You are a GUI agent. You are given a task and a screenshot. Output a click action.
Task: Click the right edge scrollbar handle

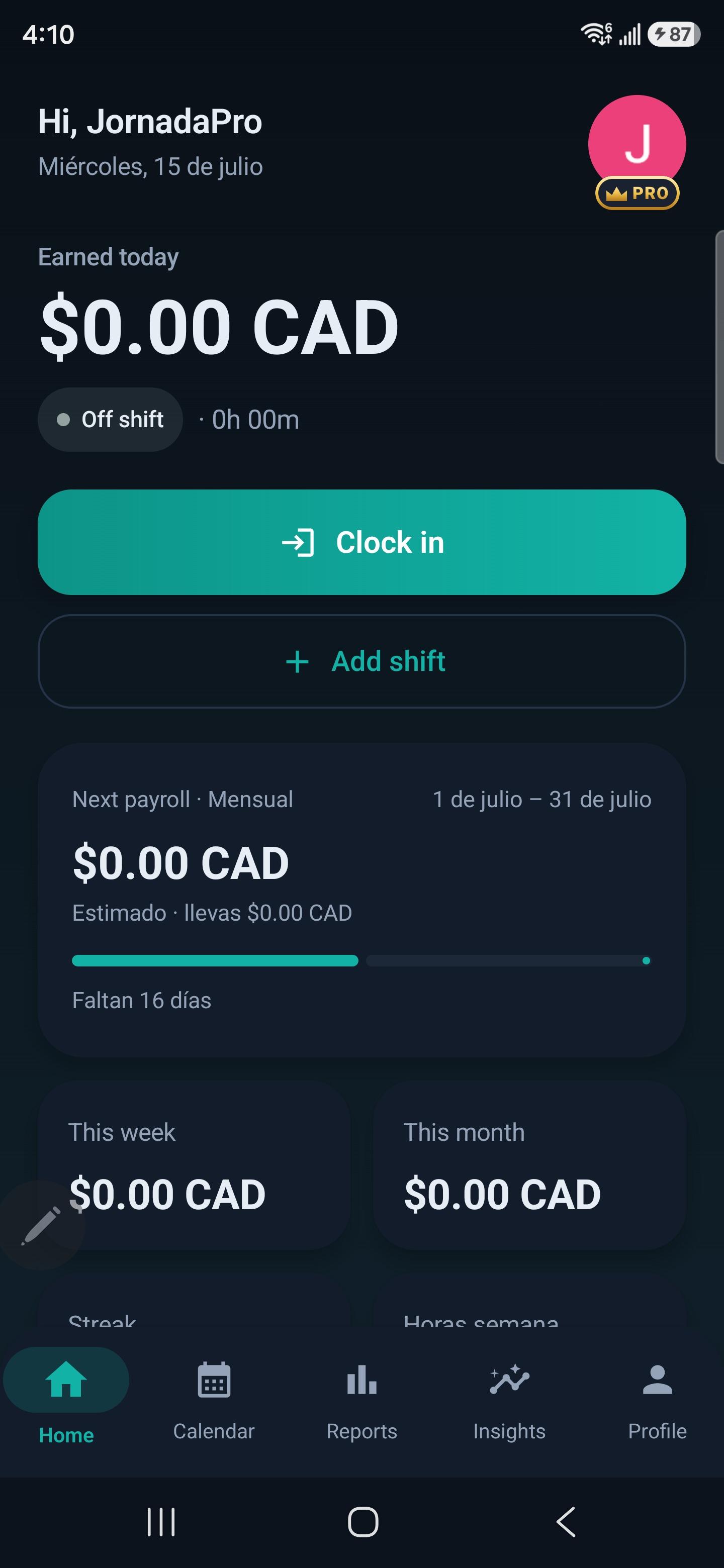click(x=719, y=347)
